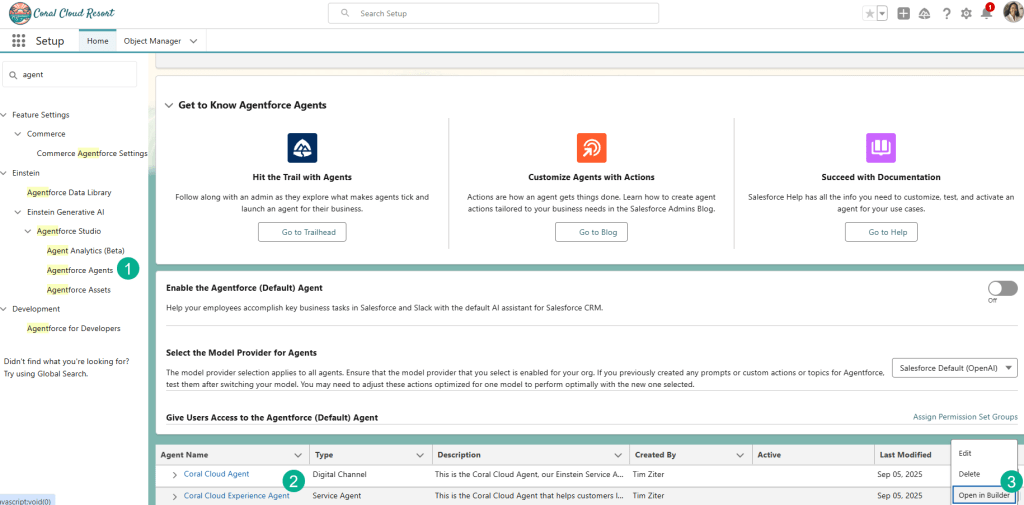This screenshot has width=1024, height=505.
Task: Click the Help question mark icon
Action: (946, 14)
